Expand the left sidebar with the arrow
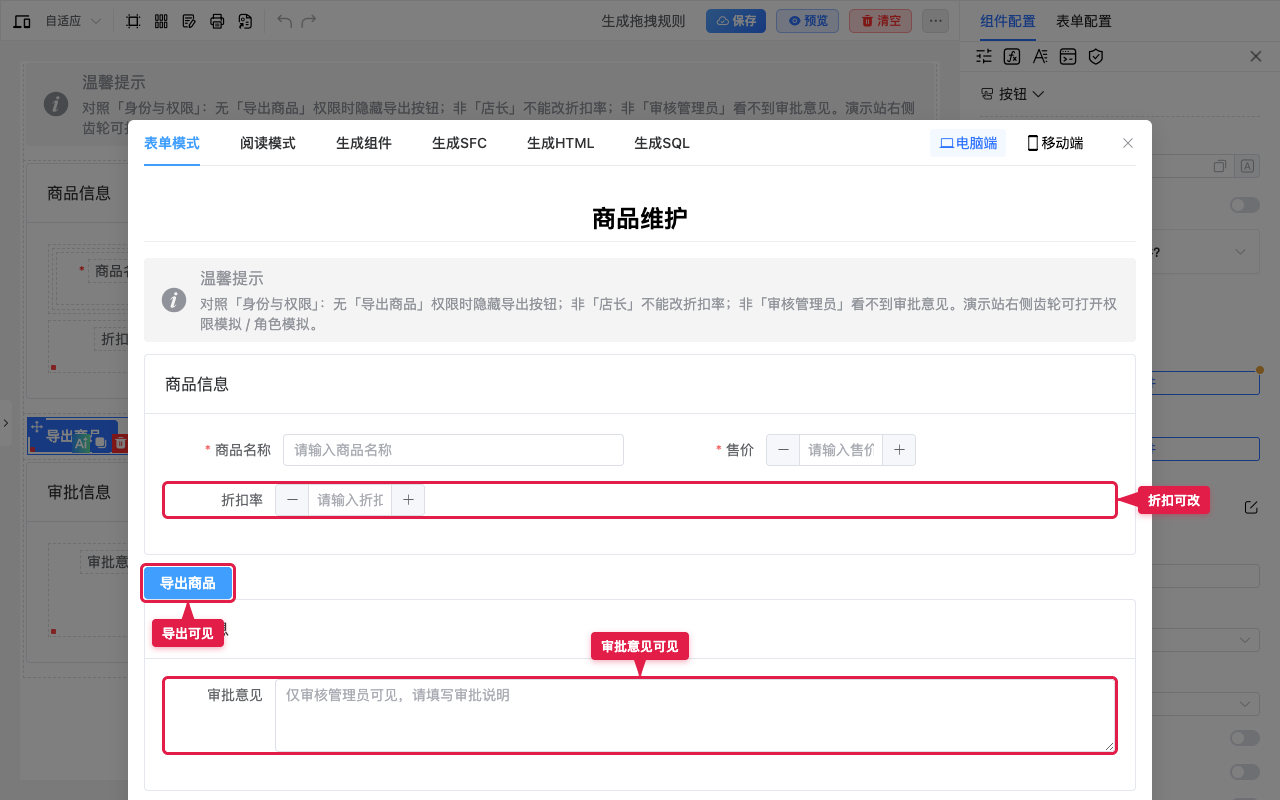 click(5, 424)
